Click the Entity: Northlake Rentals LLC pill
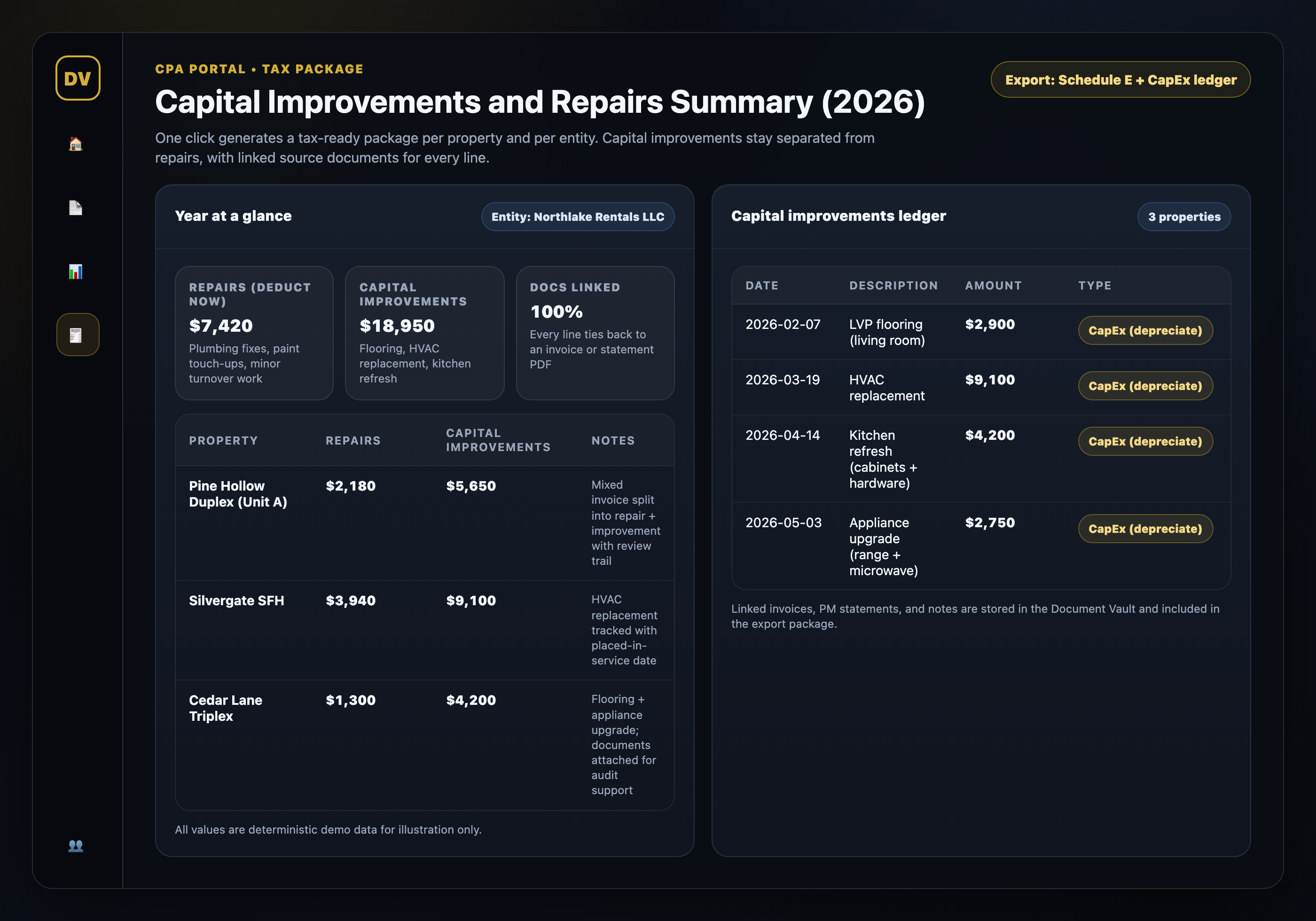This screenshot has width=1316, height=921. (x=577, y=217)
